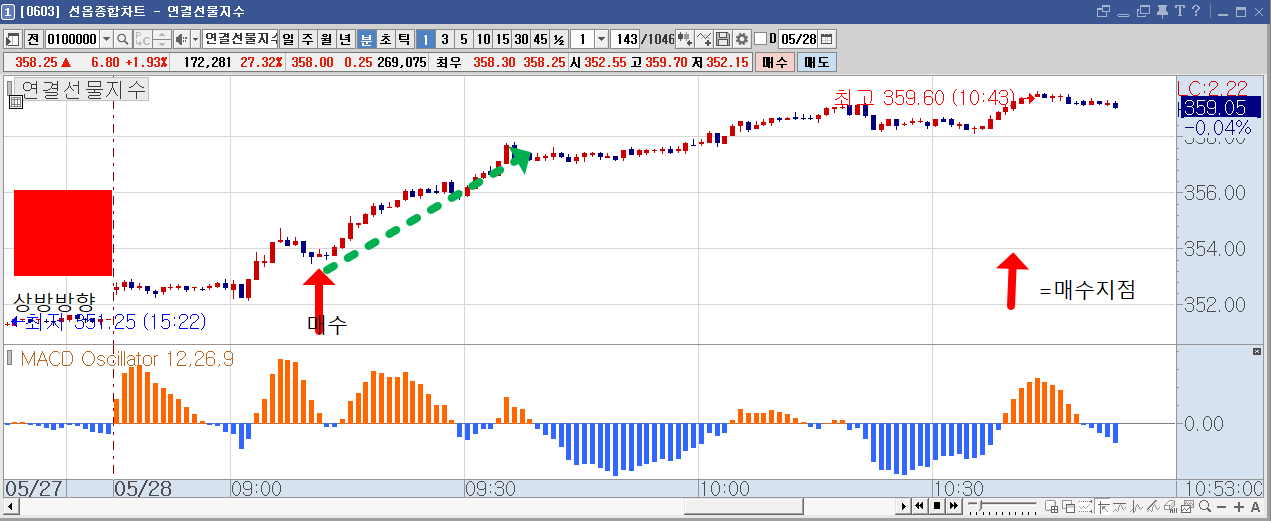Screen dimensions: 1271x521
Task: Click the magnifier symbol search icon
Action: pos(122,39)
